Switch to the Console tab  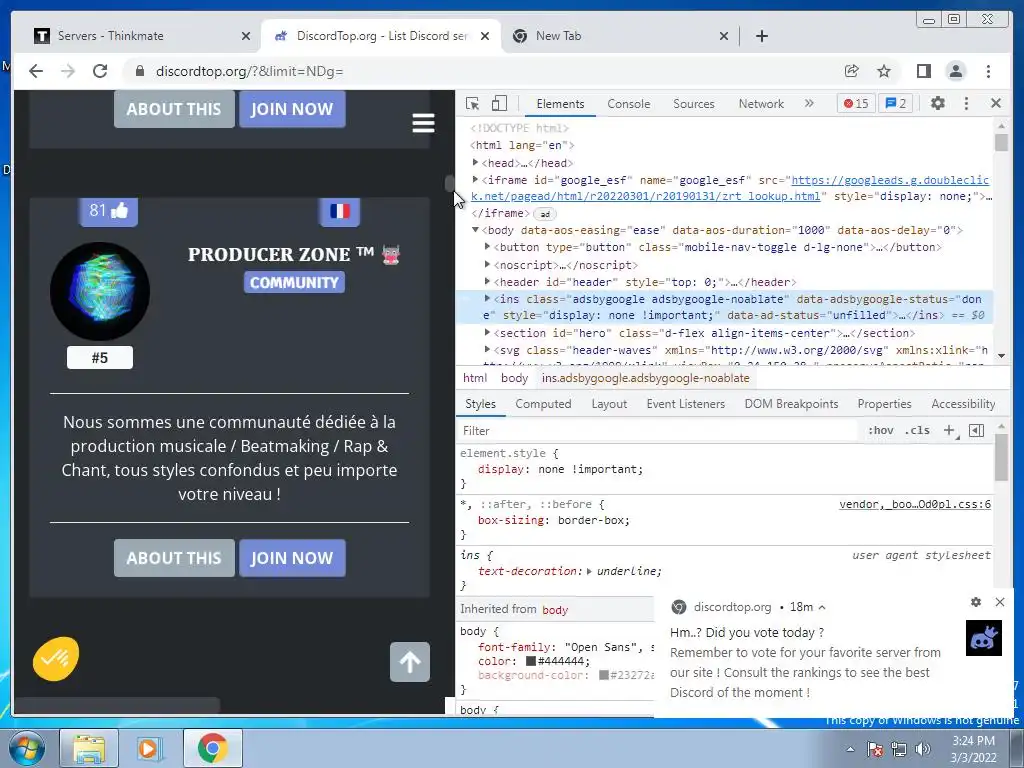pyautogui.click(x=628, y=104)
